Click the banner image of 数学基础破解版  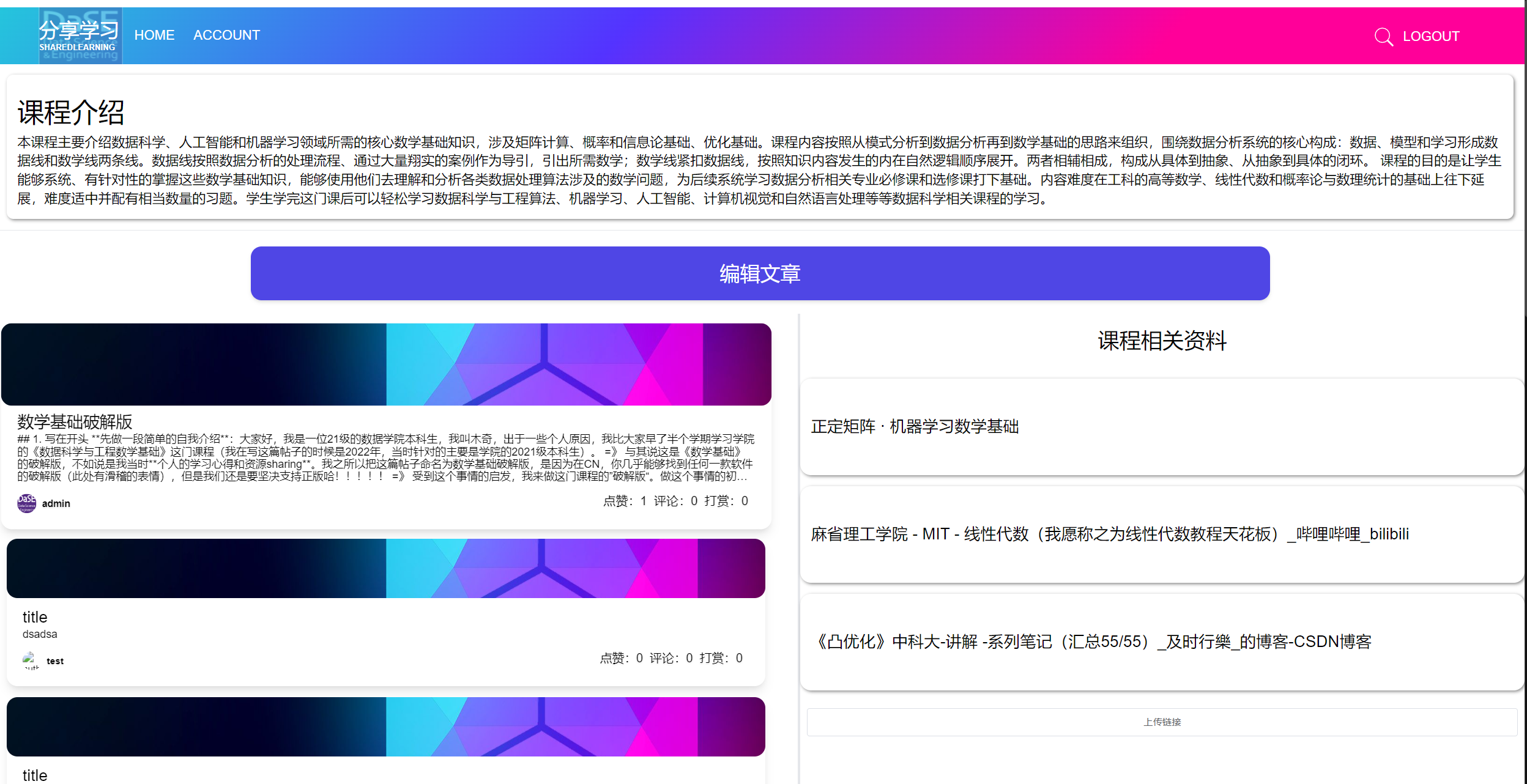click(x=386, y=364)
